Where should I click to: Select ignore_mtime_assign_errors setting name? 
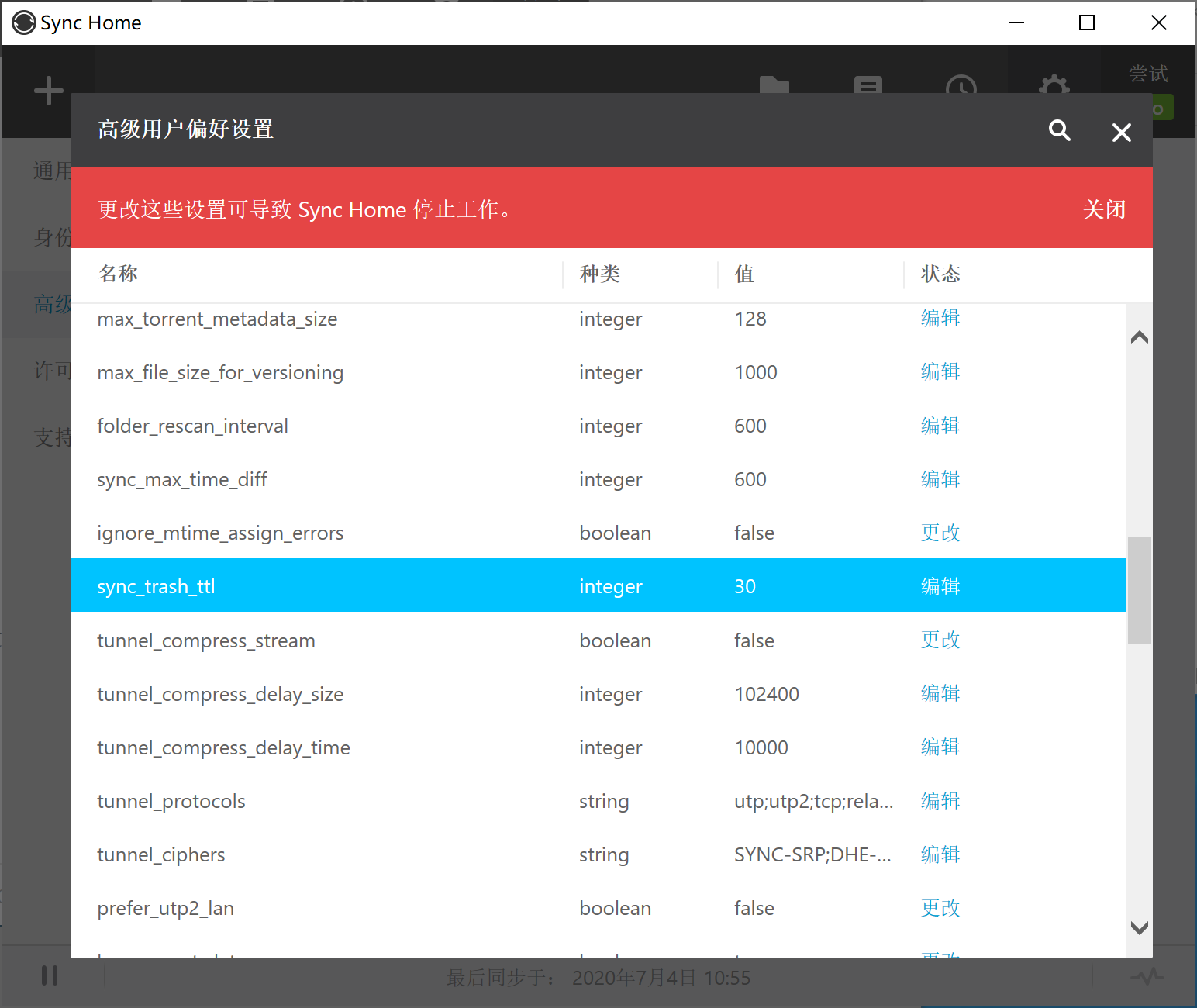[220, 533]
